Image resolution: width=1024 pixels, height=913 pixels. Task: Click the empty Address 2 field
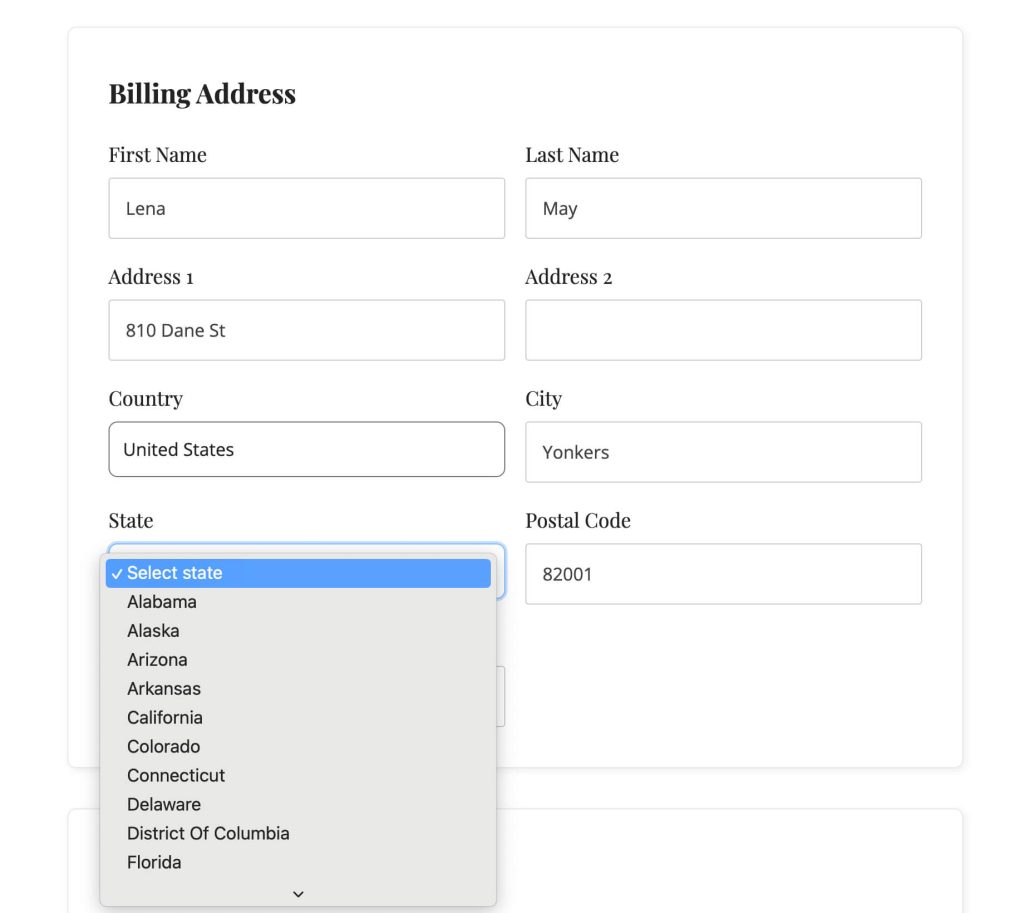click(723, 330)
